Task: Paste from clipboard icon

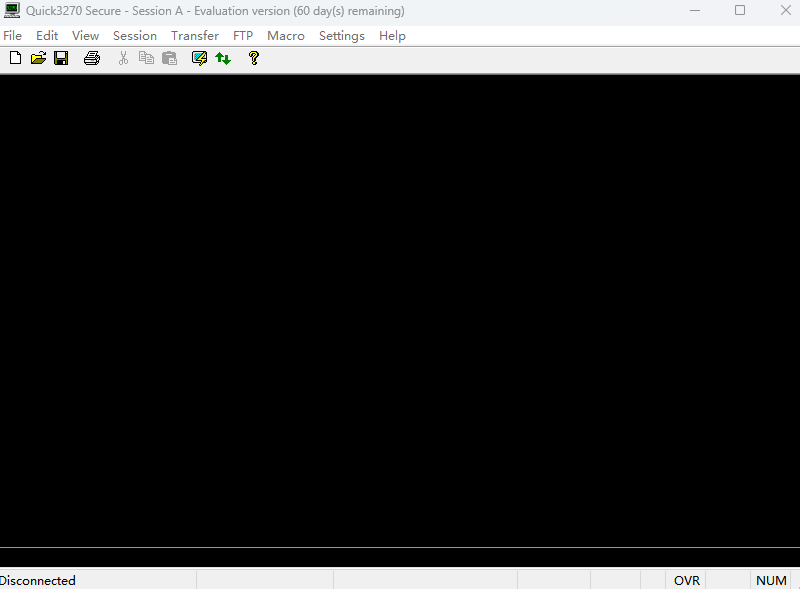Action: tap(169, 58)
